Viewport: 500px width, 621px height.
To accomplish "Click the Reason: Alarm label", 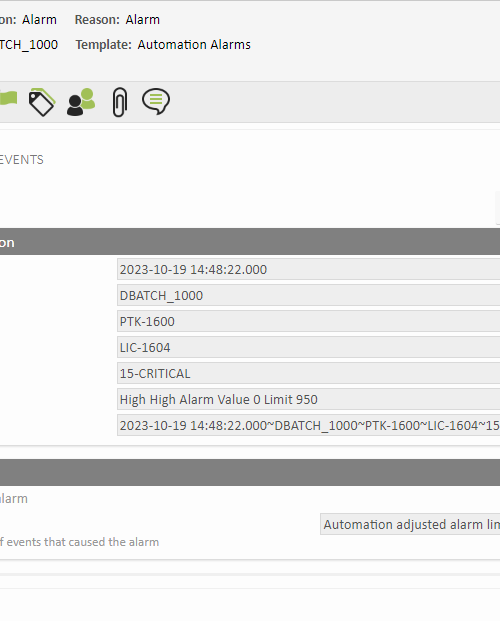I will click(117, 20).
